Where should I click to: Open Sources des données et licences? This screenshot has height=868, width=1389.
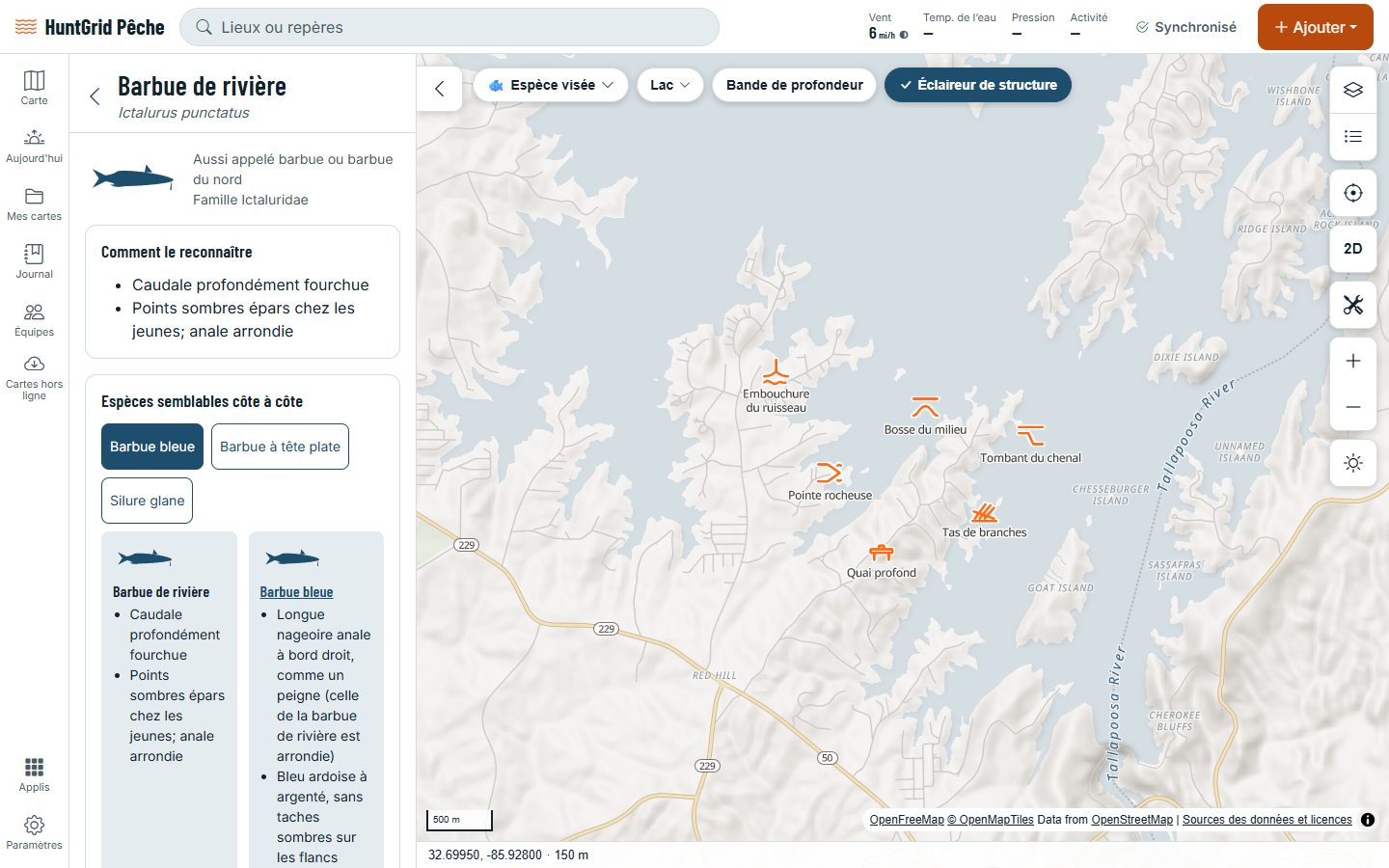pyautogui.click(x=1267, y=820)
